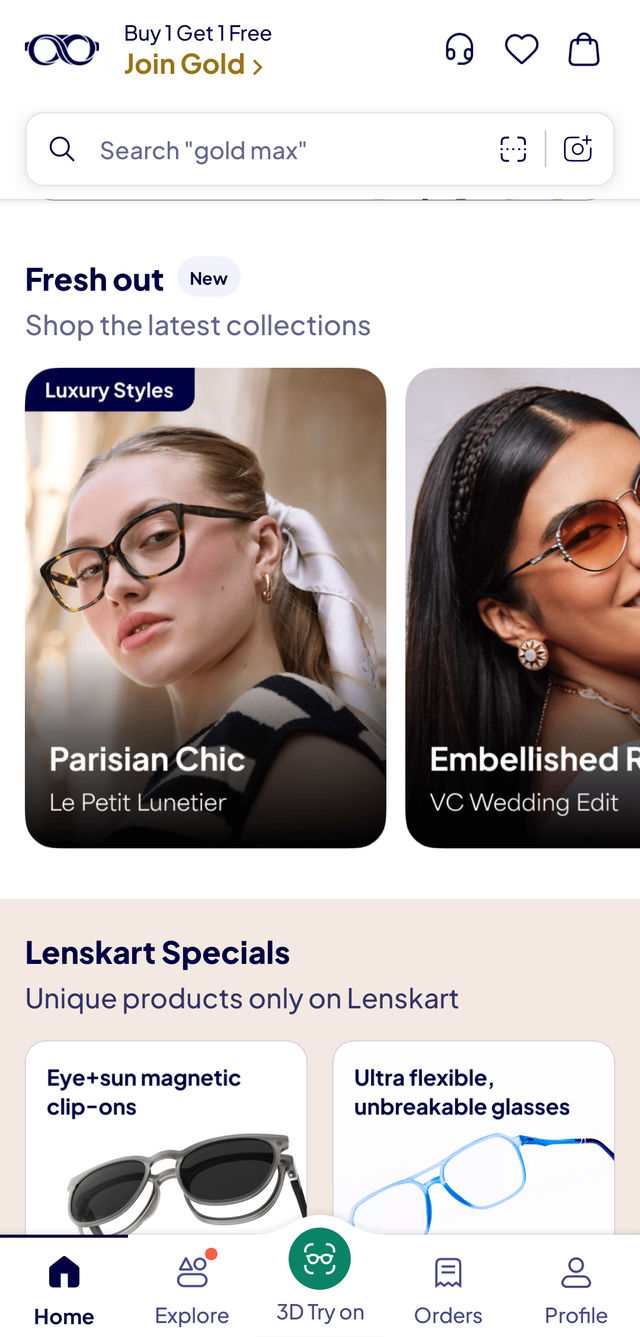The height and width of the screenshot is (1337, 640).
Task: Expand Join Gold chevron arrow
Action: pyautogui.click(x=258, y=67)
